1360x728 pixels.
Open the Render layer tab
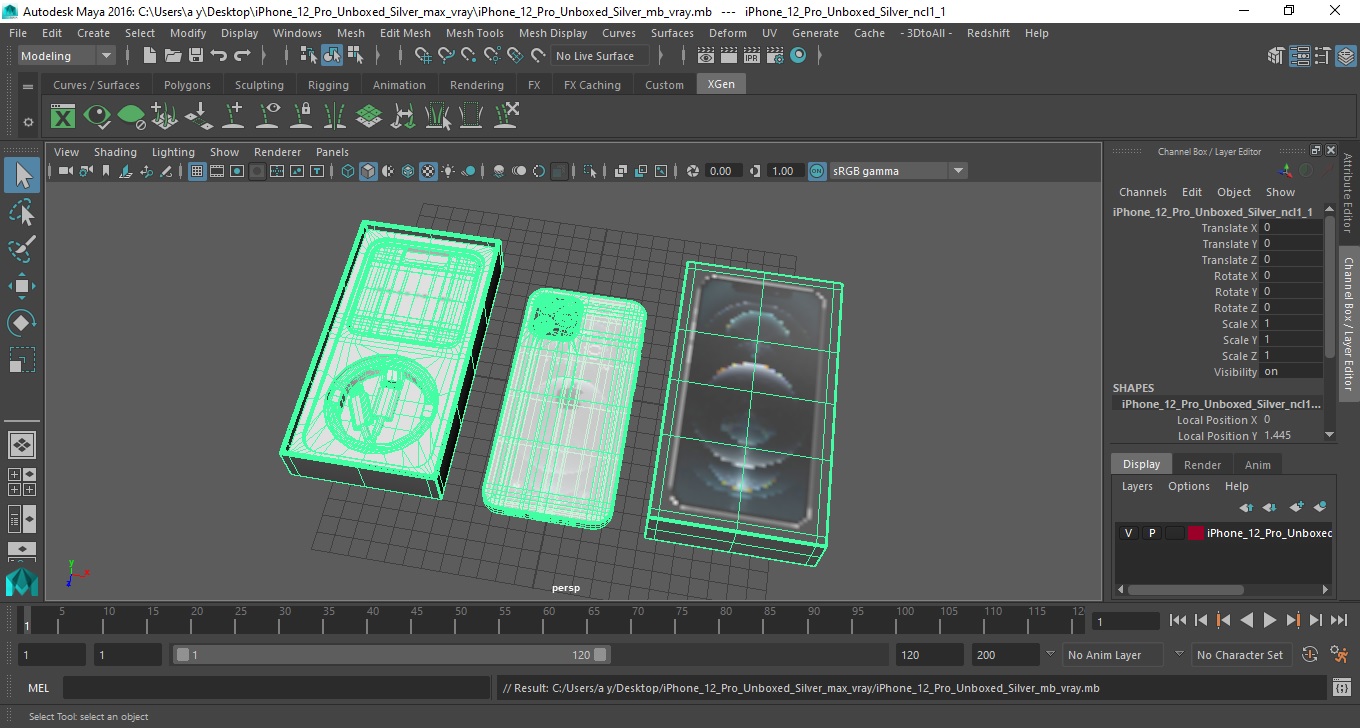(x=1202, y=465)
